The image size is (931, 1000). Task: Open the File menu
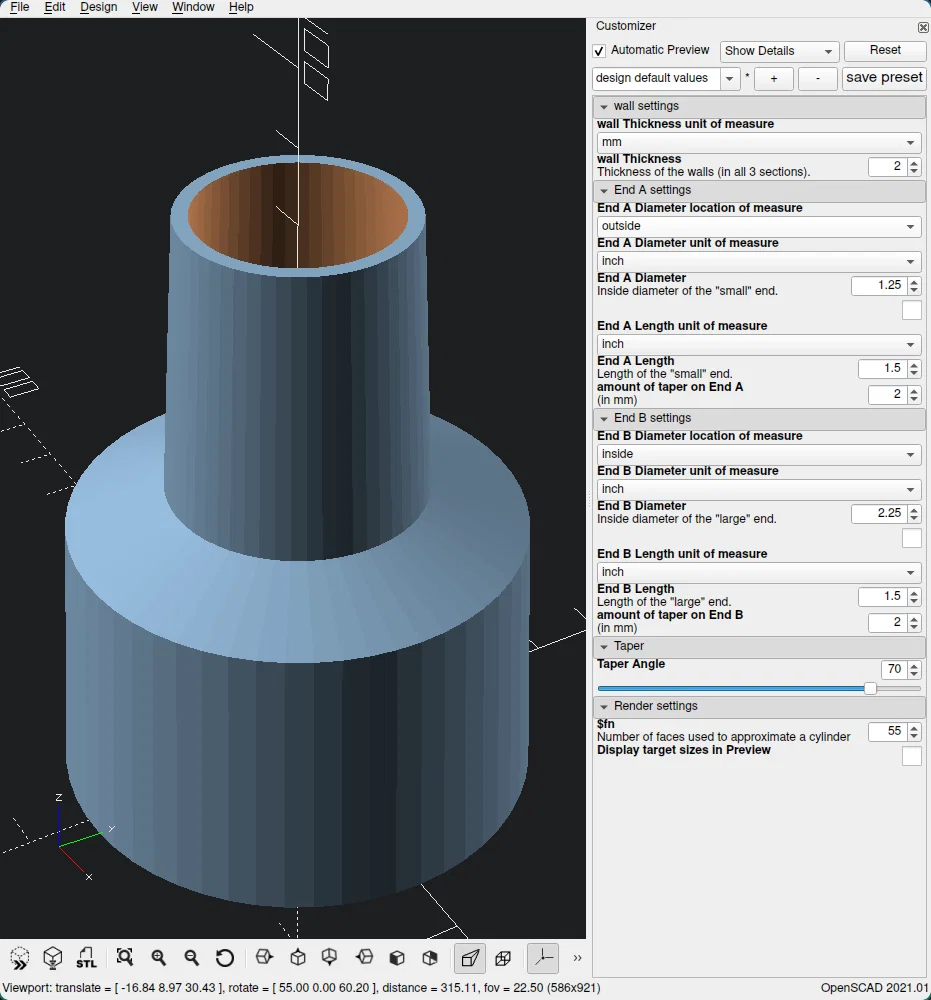[x=20, y=8]
